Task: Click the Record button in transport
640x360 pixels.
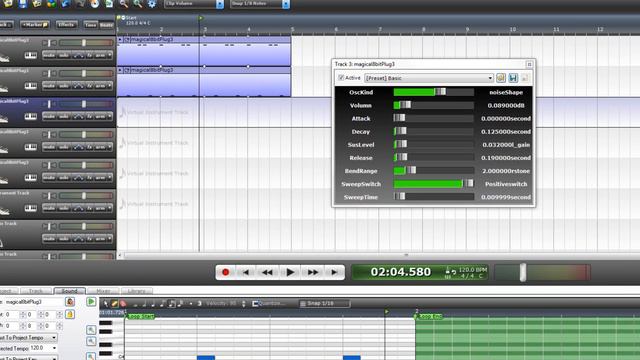Action: [x=225, y=272]
